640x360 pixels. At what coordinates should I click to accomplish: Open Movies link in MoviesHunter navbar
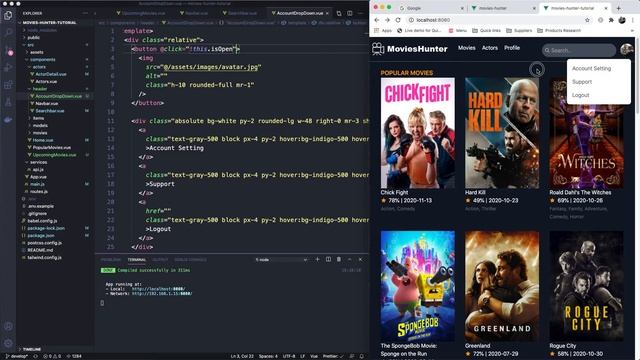tap(467, 48)
